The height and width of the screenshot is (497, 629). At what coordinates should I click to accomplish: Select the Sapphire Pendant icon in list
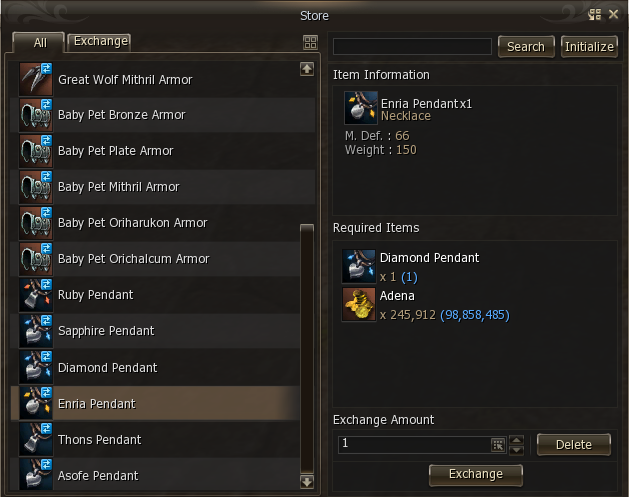point(36,331)
